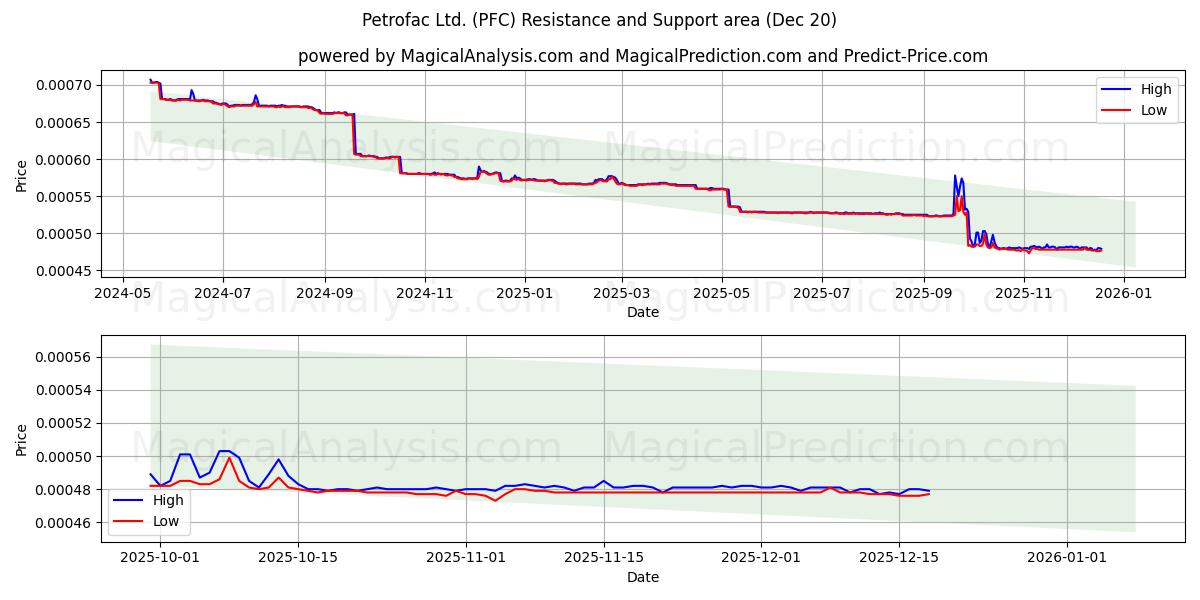1200x600 pixels.
Task: Click the top chart y-axis value 0.00070
Action: 63,85
